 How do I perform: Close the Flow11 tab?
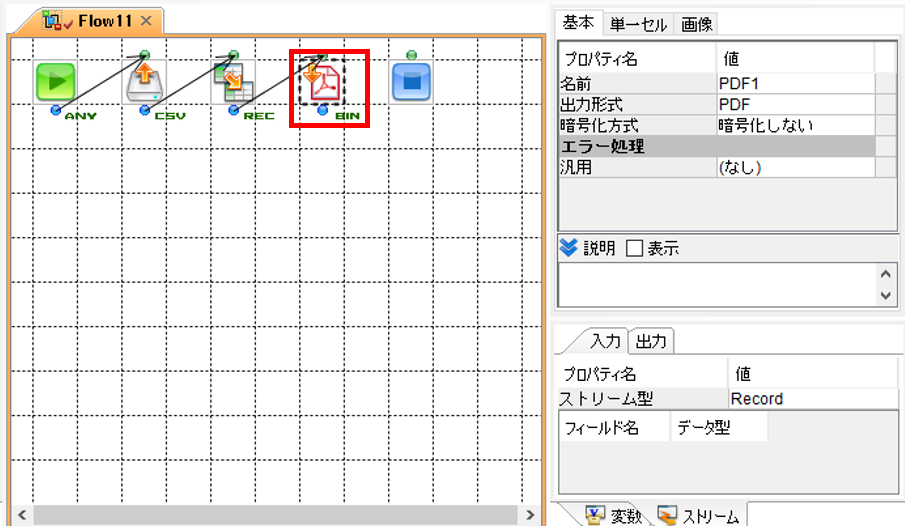[x=147, y=21]
